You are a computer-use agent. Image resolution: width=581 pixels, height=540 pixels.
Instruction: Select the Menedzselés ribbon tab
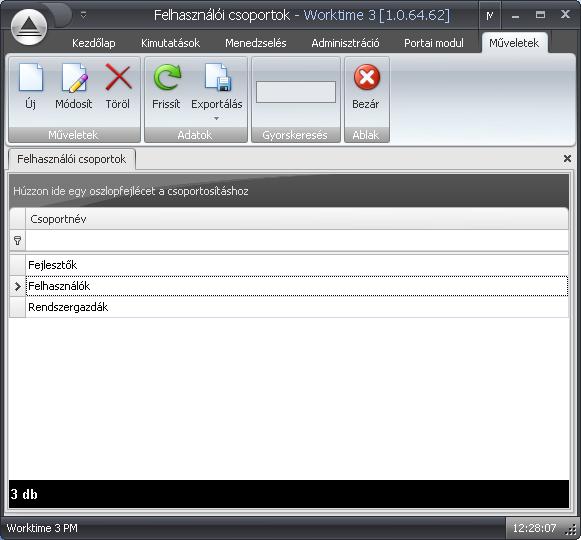(256, 43)
